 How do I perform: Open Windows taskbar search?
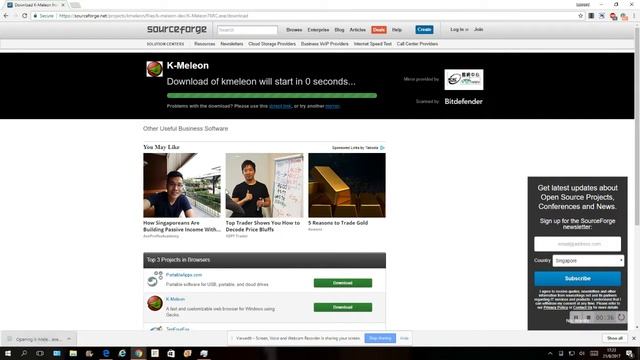coord(24,353)
